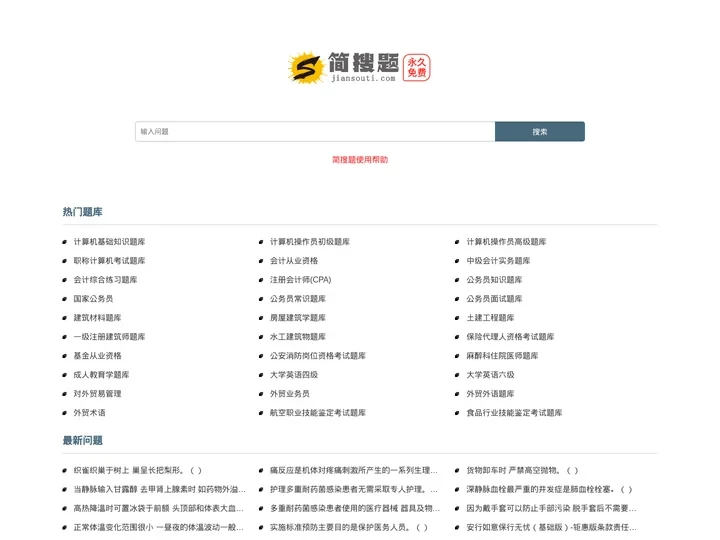Go to 注册会计师(CPA) question bank
Viewport: 720px width, 540px height.
[301, 280]
